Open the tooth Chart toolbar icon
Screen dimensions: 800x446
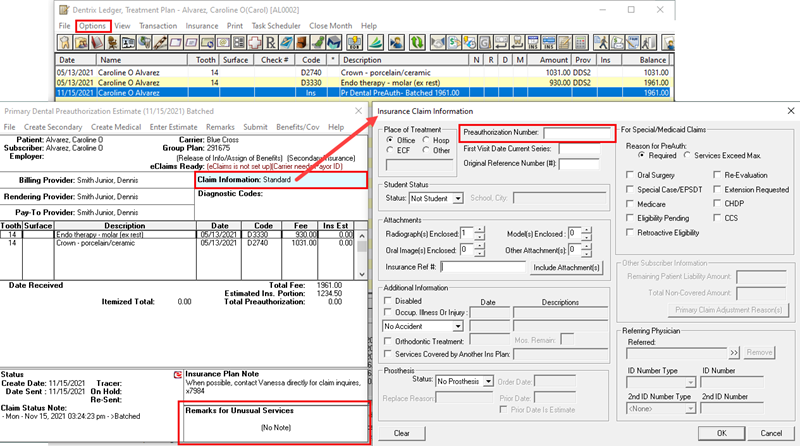click(65, 43)
